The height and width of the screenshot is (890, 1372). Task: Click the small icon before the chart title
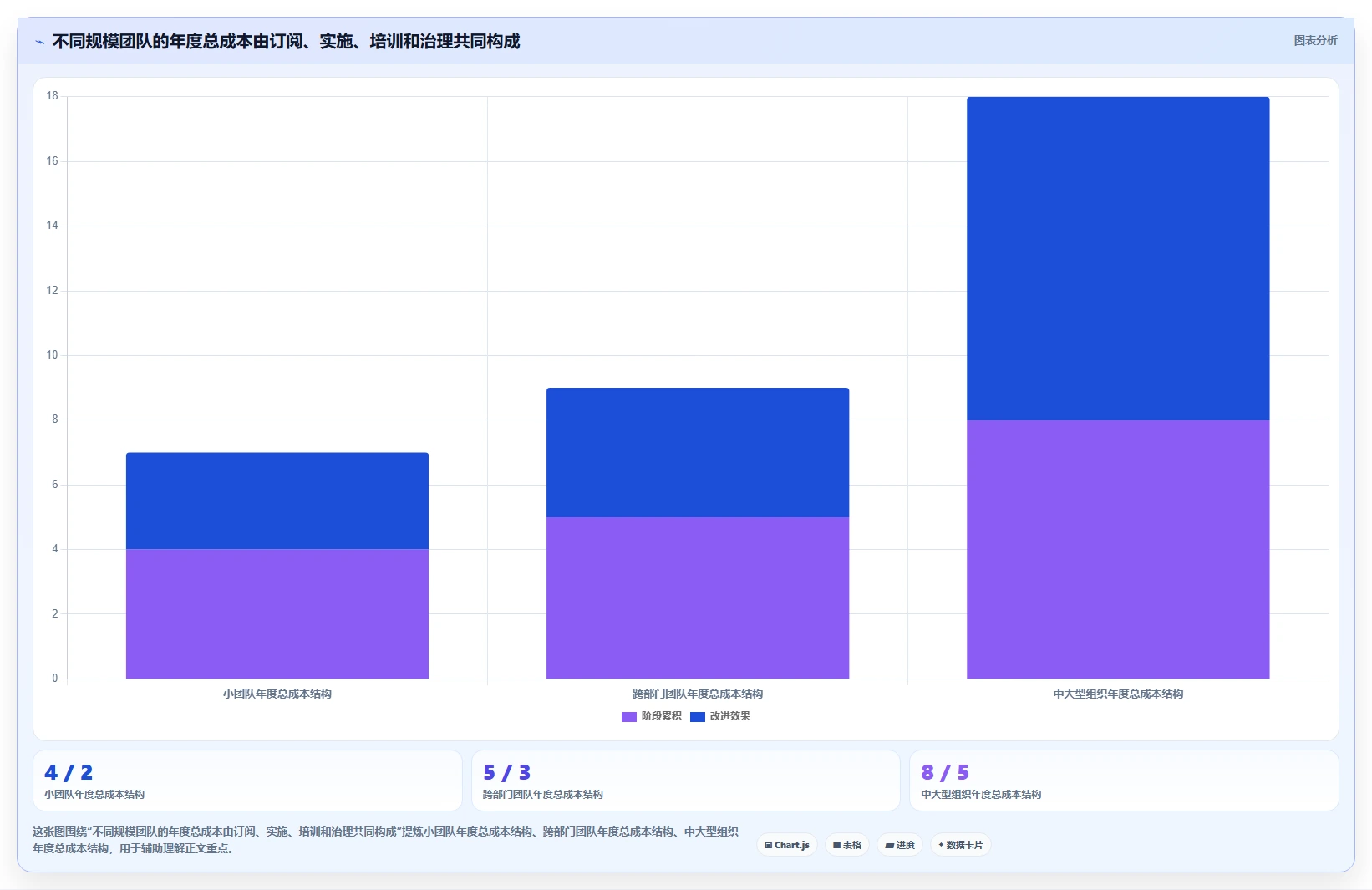pos(40,42)
